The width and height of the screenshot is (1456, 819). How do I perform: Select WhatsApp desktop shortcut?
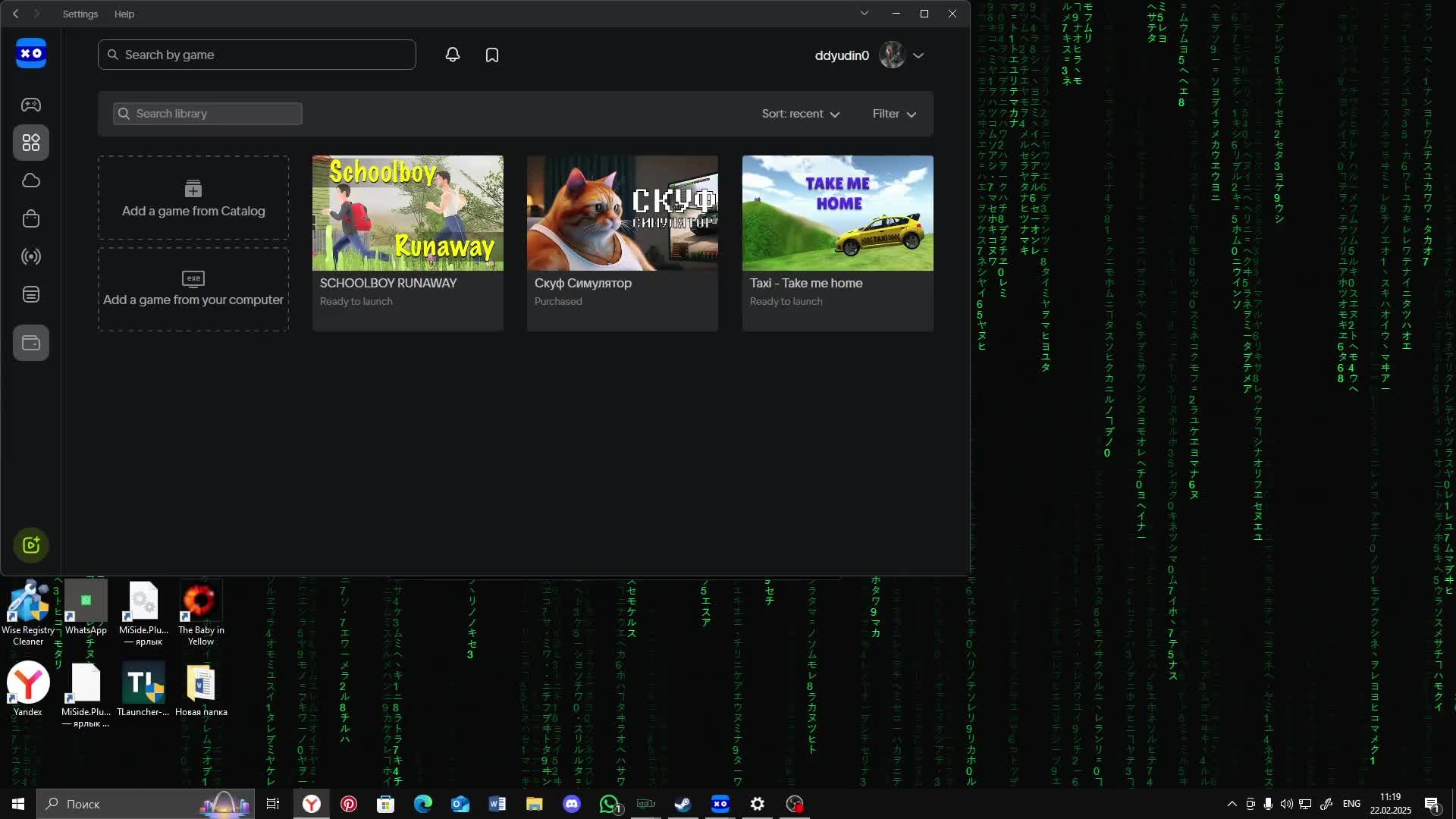pyautogui.click(x=86, y=608)
